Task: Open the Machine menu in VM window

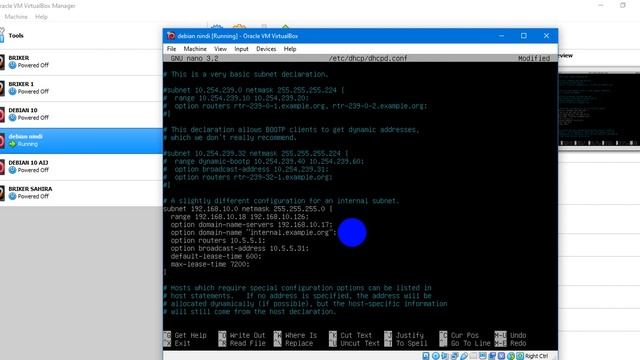Action: [195, 49]
